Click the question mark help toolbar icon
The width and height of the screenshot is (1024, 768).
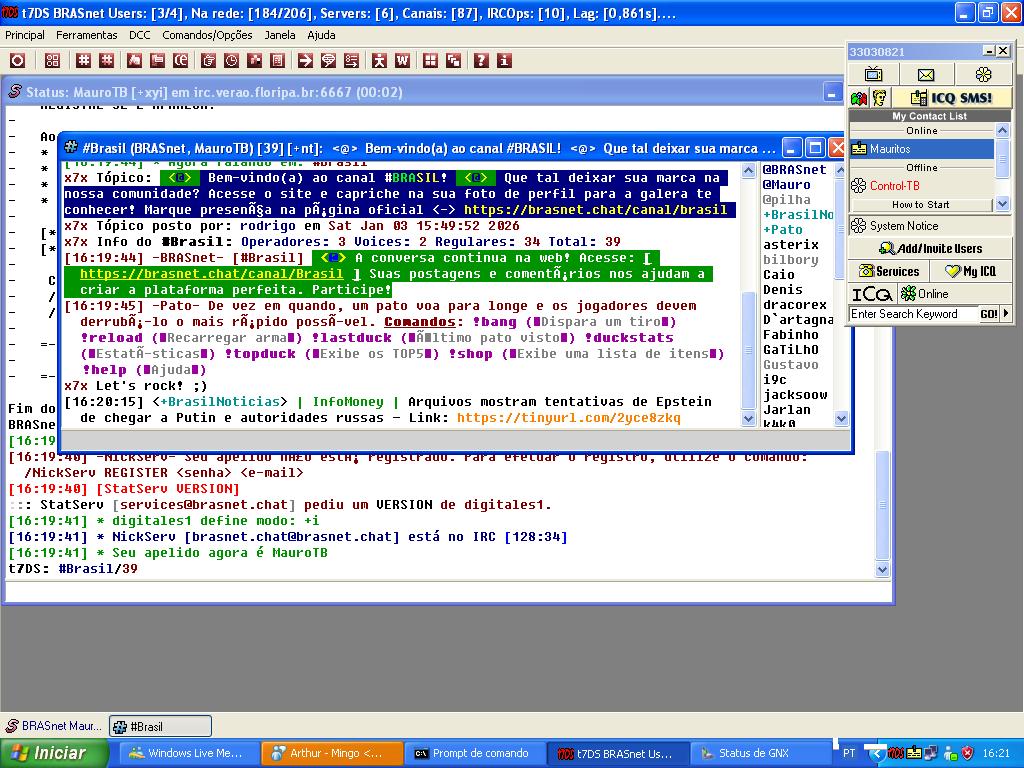click(x=481, y=61)
